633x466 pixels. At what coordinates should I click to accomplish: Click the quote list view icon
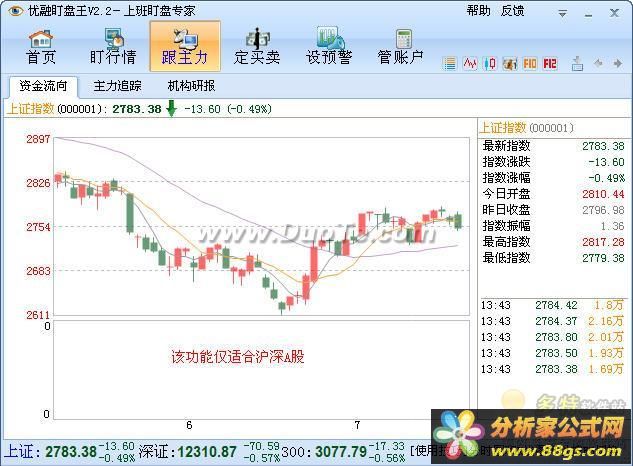(449, 63)
